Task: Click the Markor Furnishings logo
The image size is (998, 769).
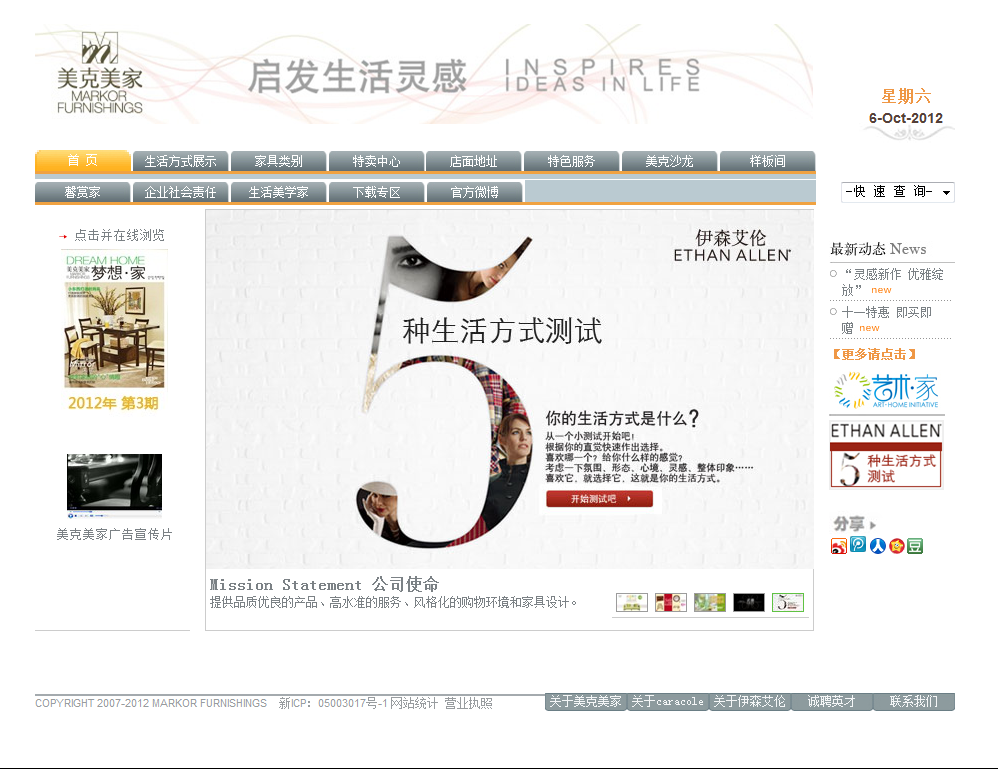Action: click(x=100, y=73)
